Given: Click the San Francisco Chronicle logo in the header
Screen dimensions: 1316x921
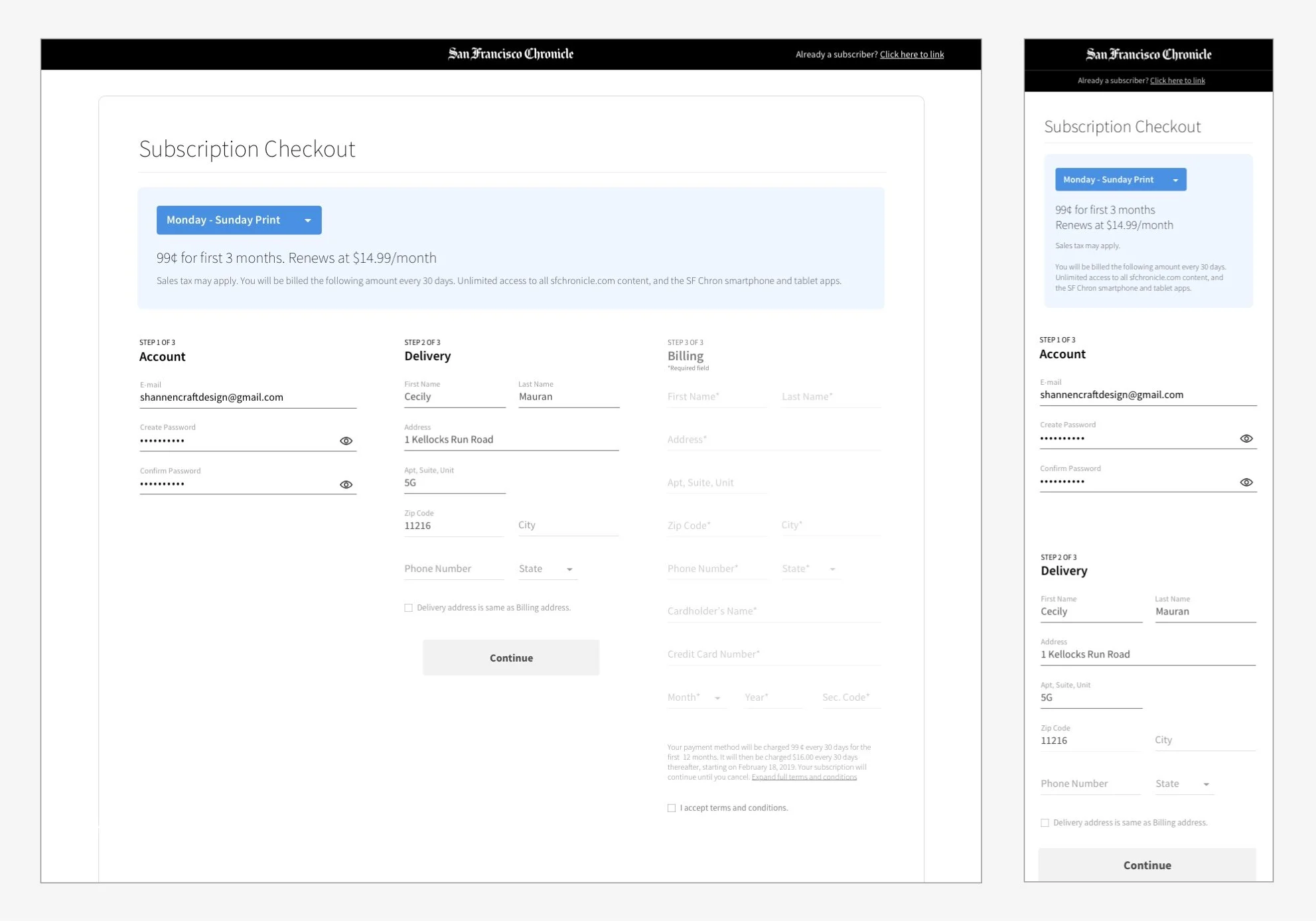Looking at the screenshot, I should coord(510,54).
